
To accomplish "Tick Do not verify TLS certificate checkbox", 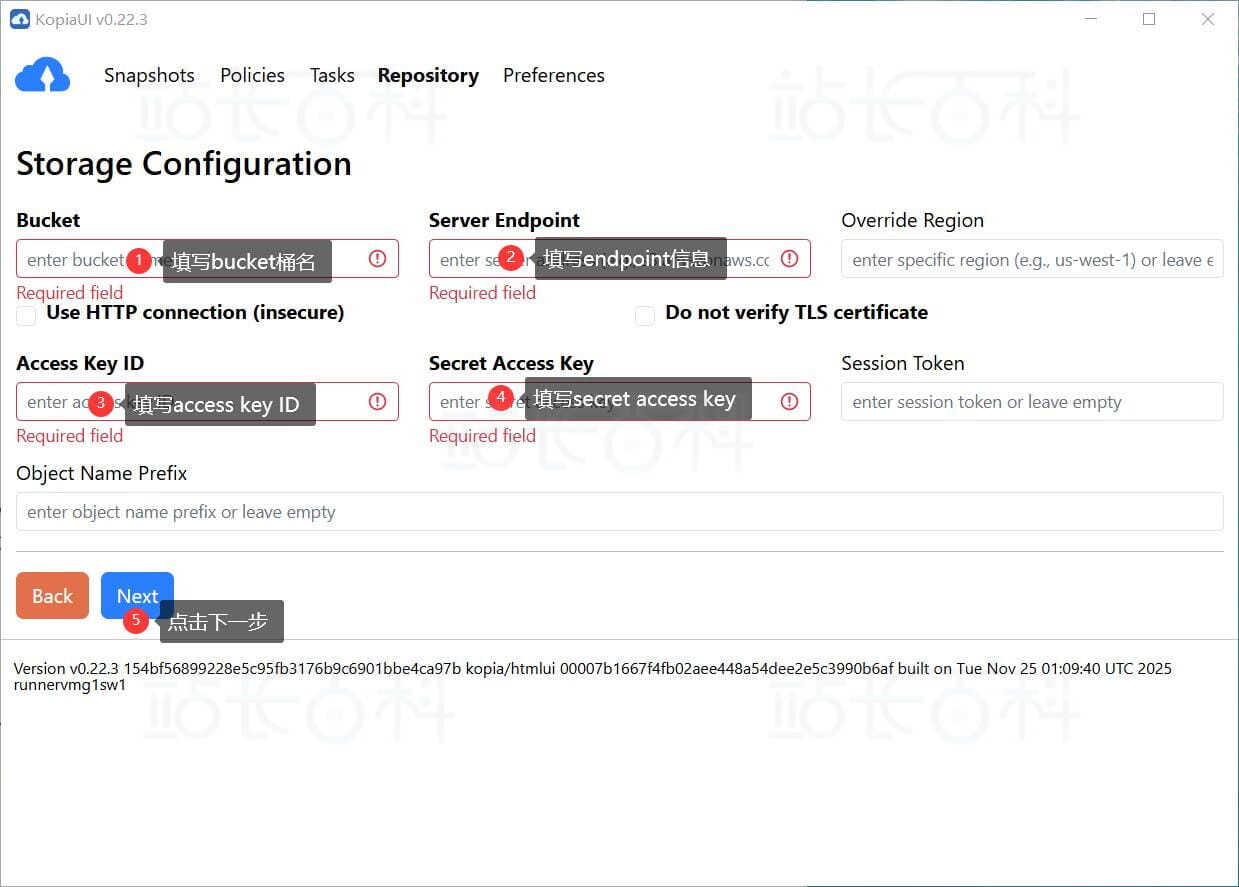I will tap(646, 315).
